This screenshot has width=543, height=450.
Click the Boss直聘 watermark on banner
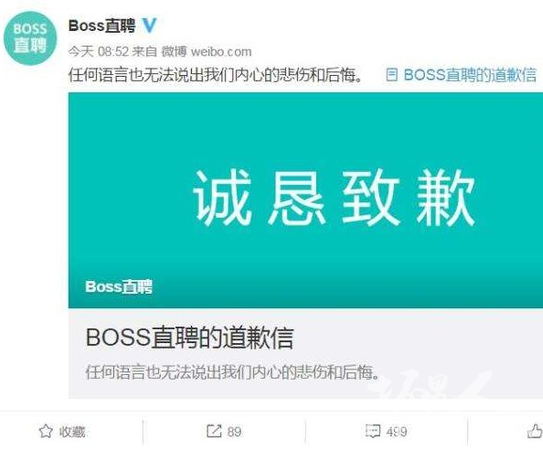119,286
